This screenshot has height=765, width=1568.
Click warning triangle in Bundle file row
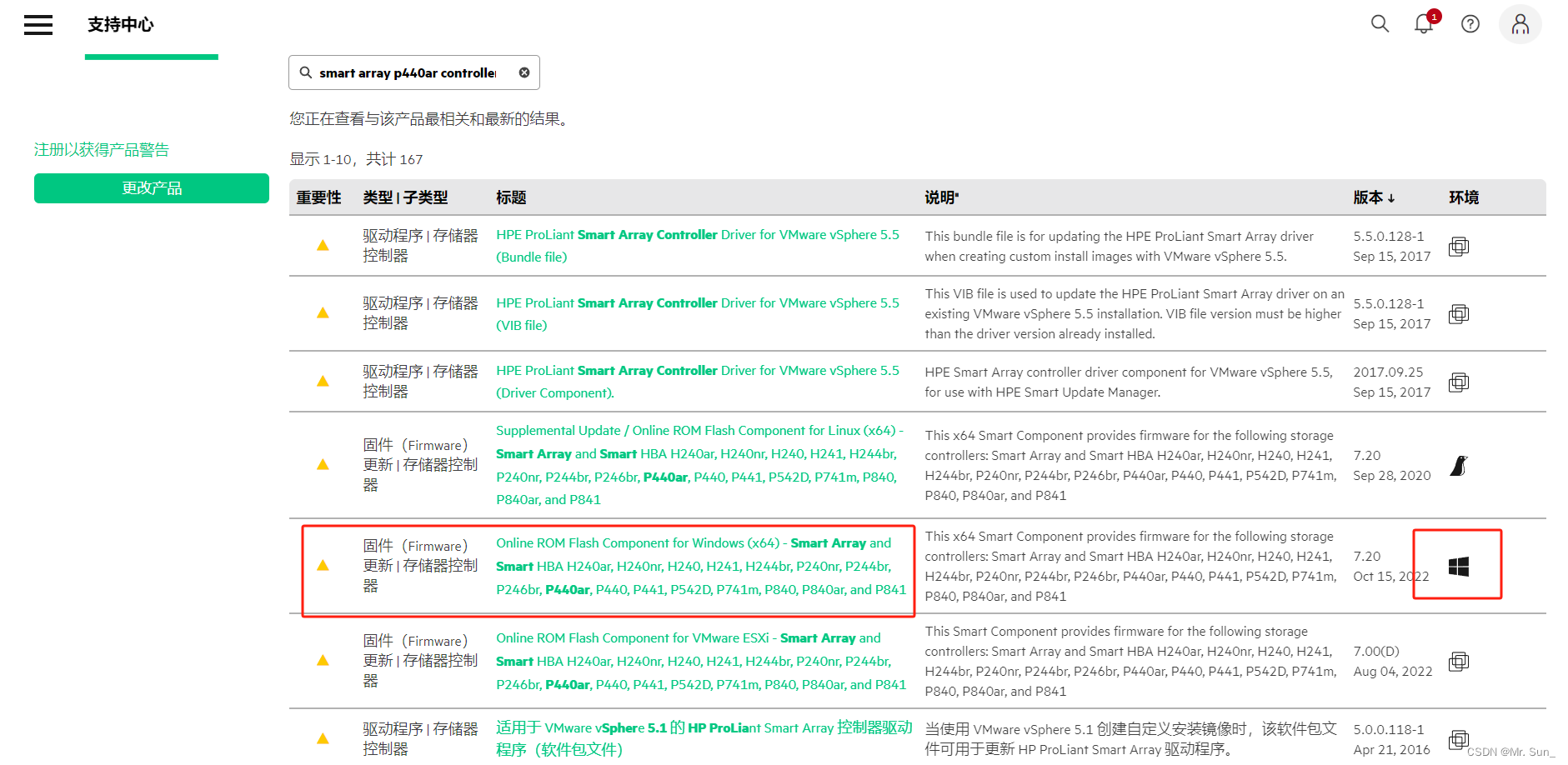323,246
